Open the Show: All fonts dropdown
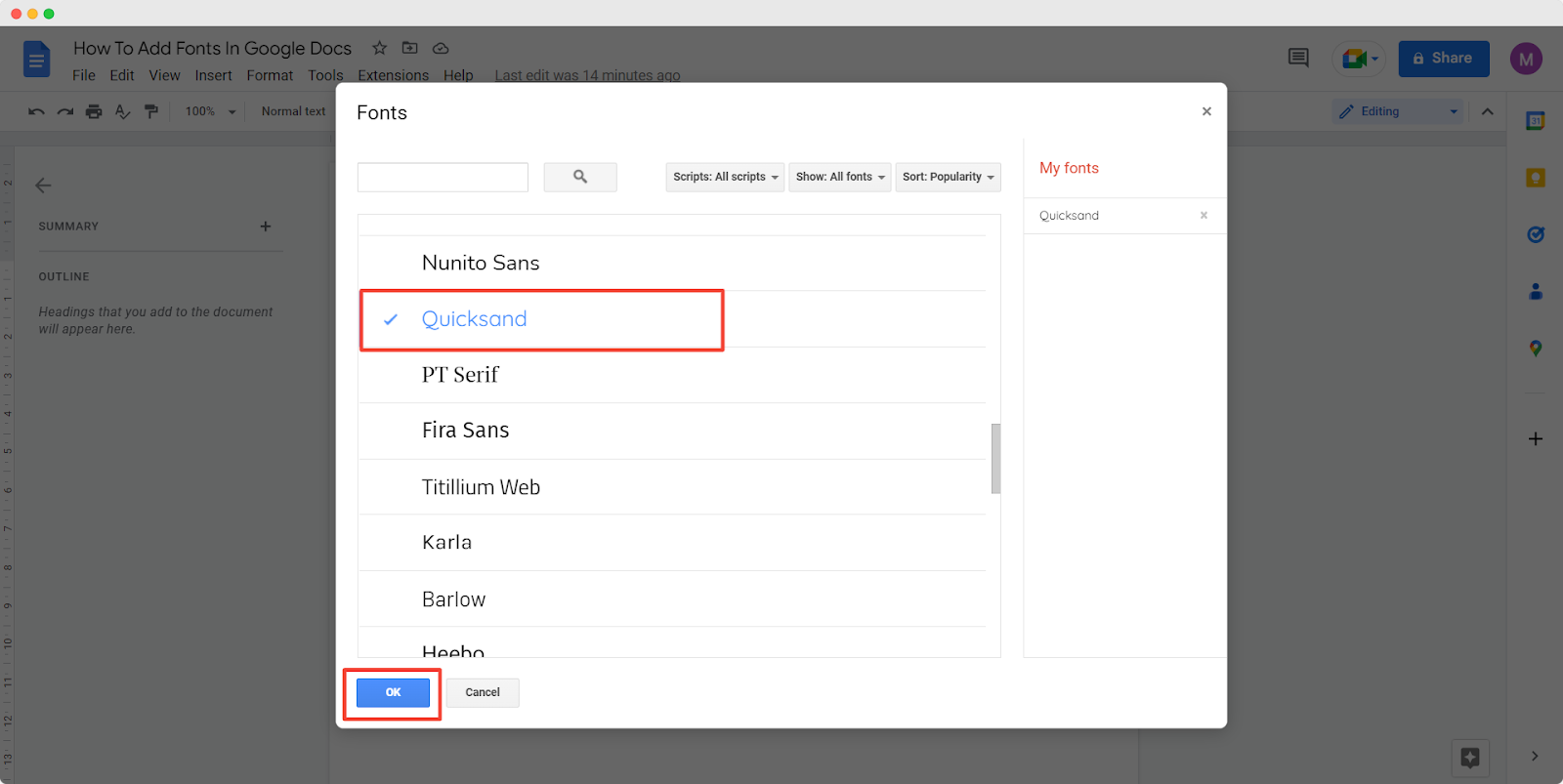Image resolution: width=1563 pixels, height=784 pixels. (x=840, y=177)
